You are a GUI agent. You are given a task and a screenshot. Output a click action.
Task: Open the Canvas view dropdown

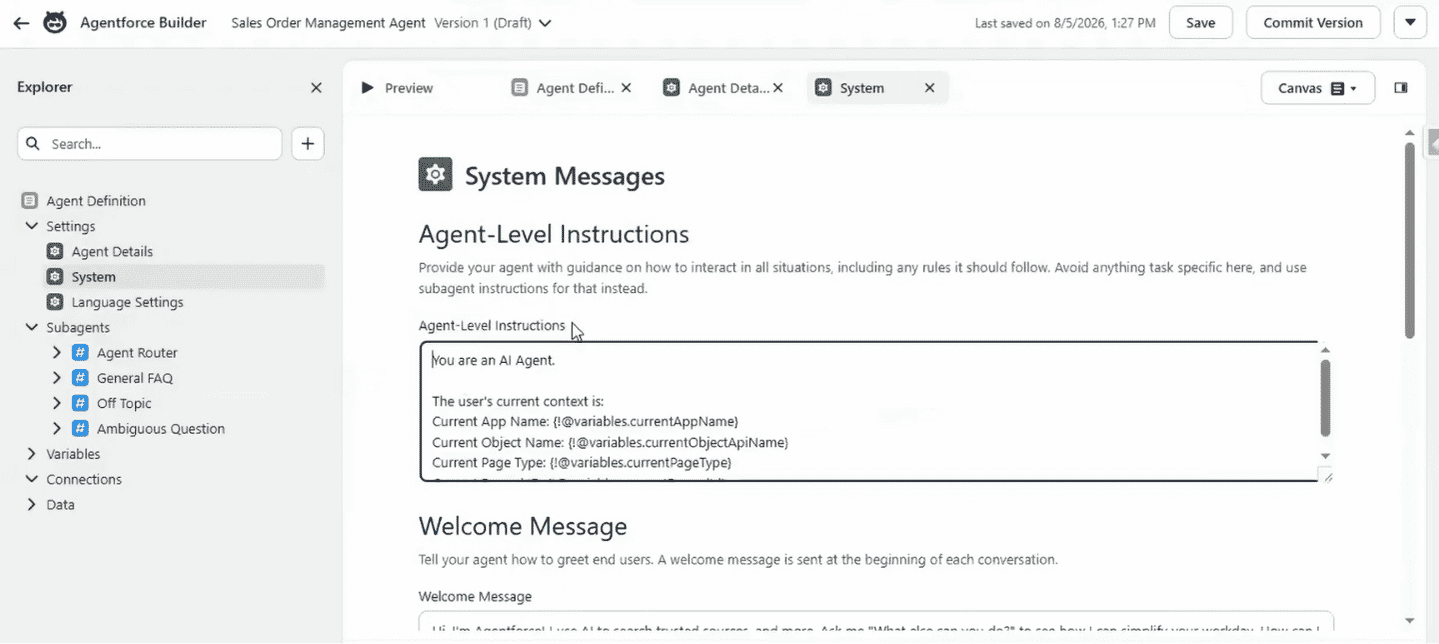point(1318,88)
